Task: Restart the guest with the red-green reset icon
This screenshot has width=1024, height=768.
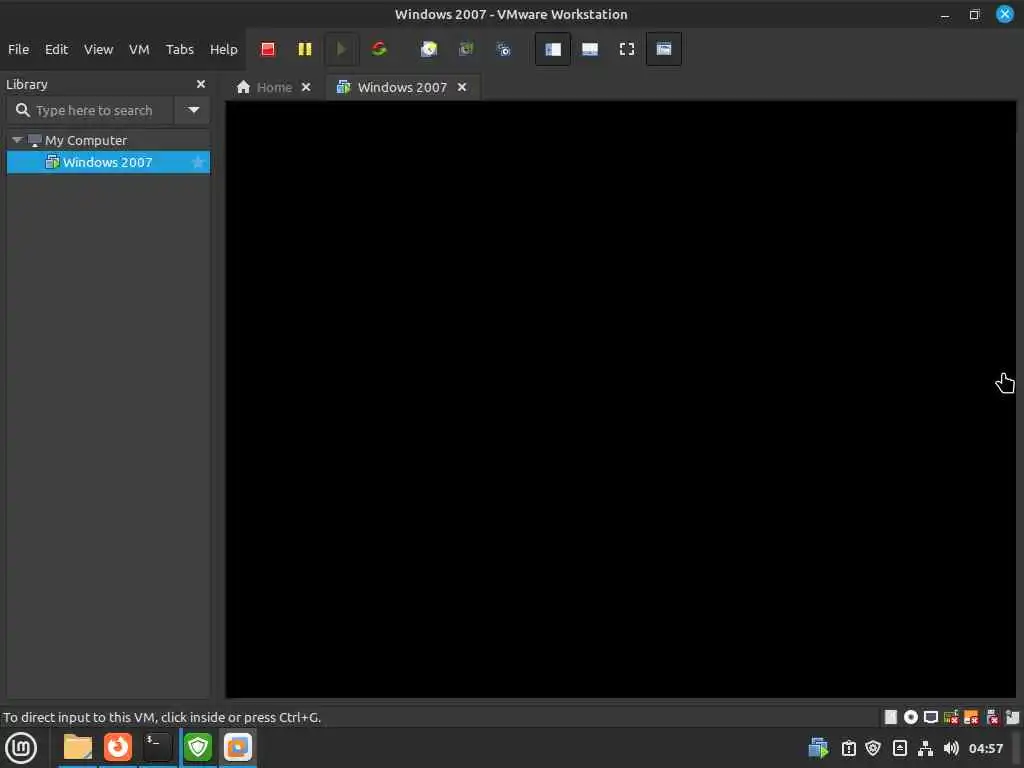Action: click(378, 49)
